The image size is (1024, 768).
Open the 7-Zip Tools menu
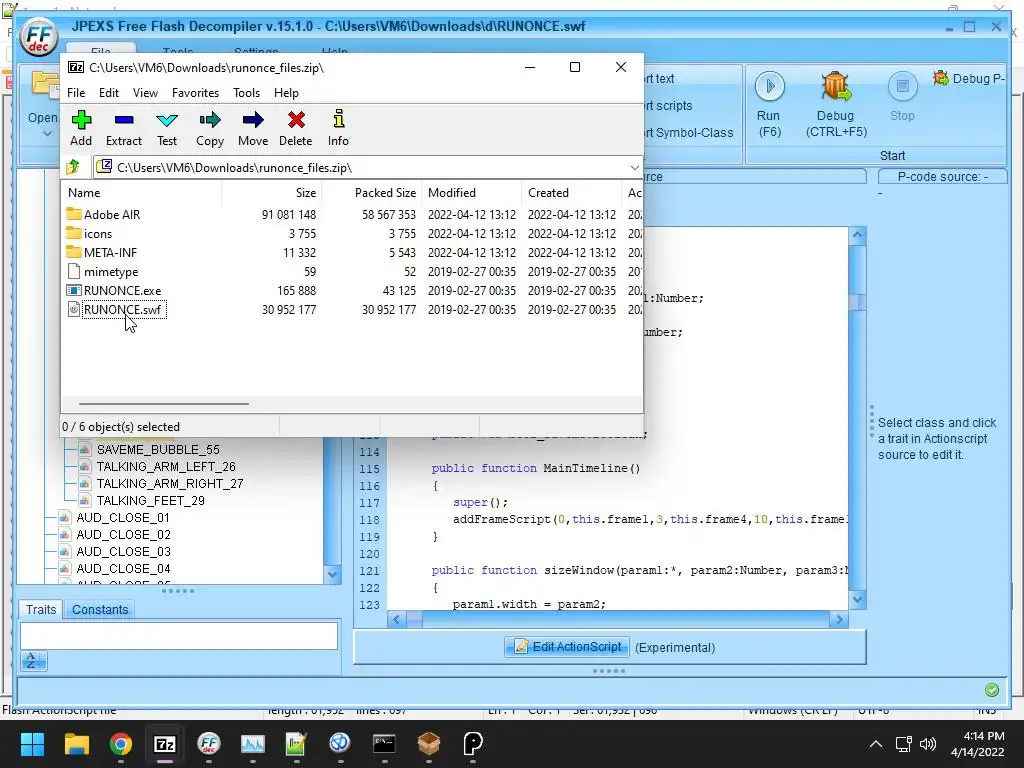click(x=246, y=93)
